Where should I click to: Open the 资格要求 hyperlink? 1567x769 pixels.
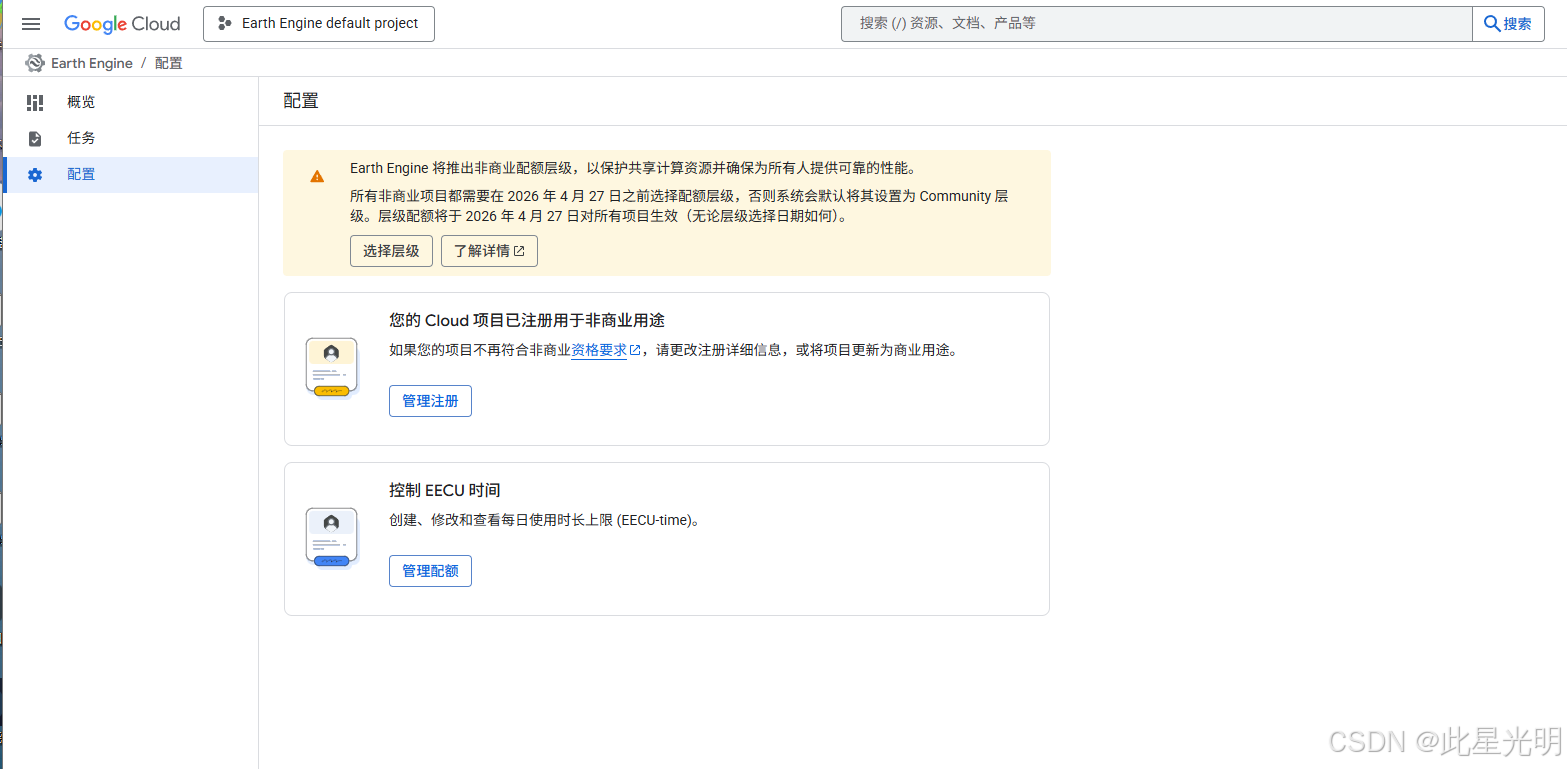pyautogui.click(x=598, y=350)
